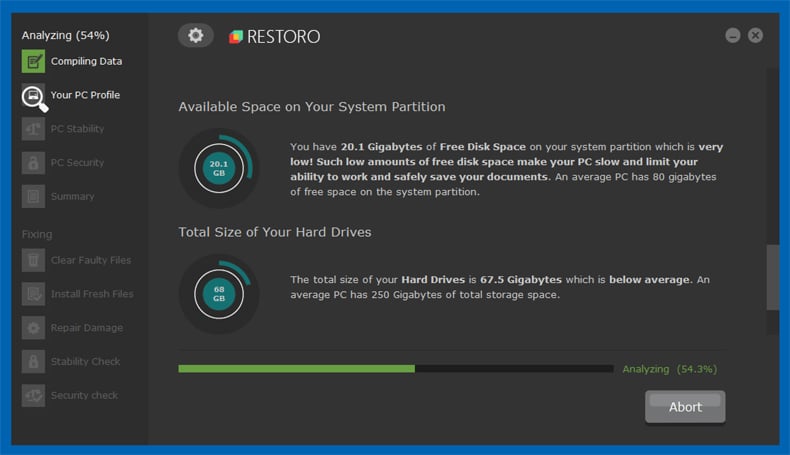This screenshot has height=455, width=790.
Task: Select the Install Fresh Files label
Action: [x=92, y=294]
